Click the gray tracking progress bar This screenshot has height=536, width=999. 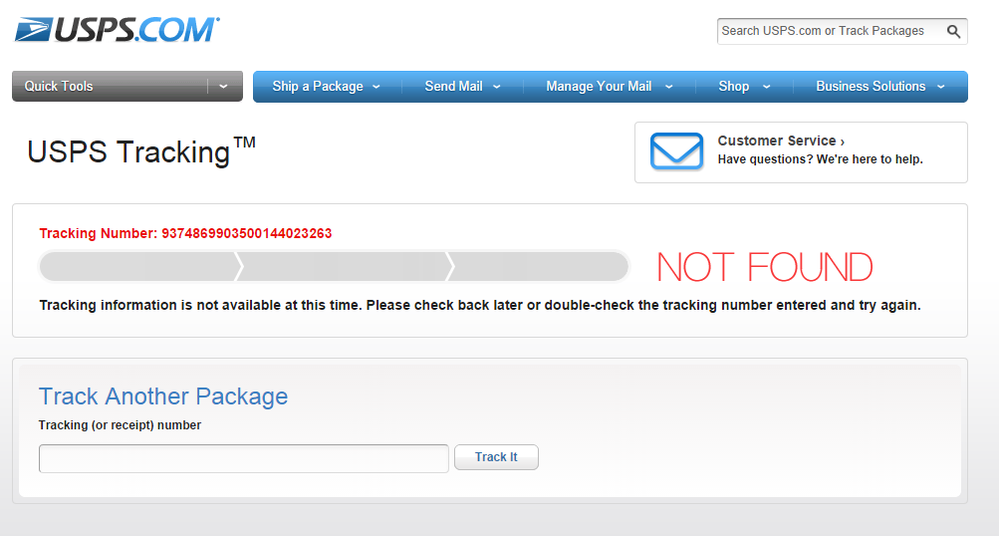[x=334, y=266]
